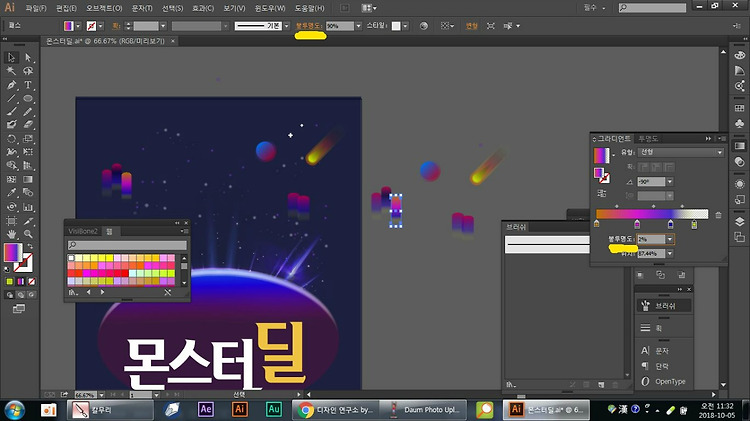Select the Paintbrush tool

(x=11, y=111)
